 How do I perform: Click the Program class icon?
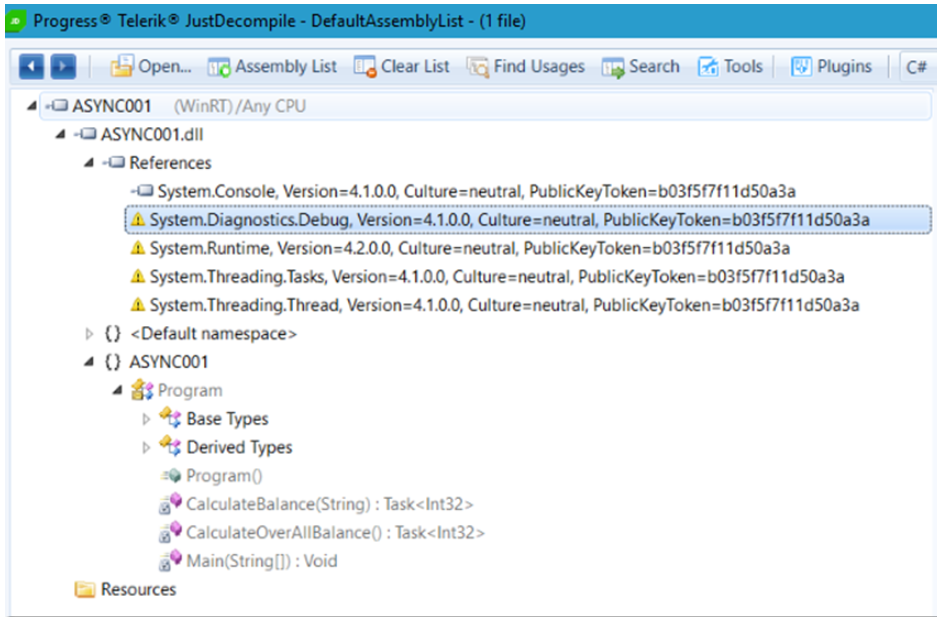(x=142, y=391)
